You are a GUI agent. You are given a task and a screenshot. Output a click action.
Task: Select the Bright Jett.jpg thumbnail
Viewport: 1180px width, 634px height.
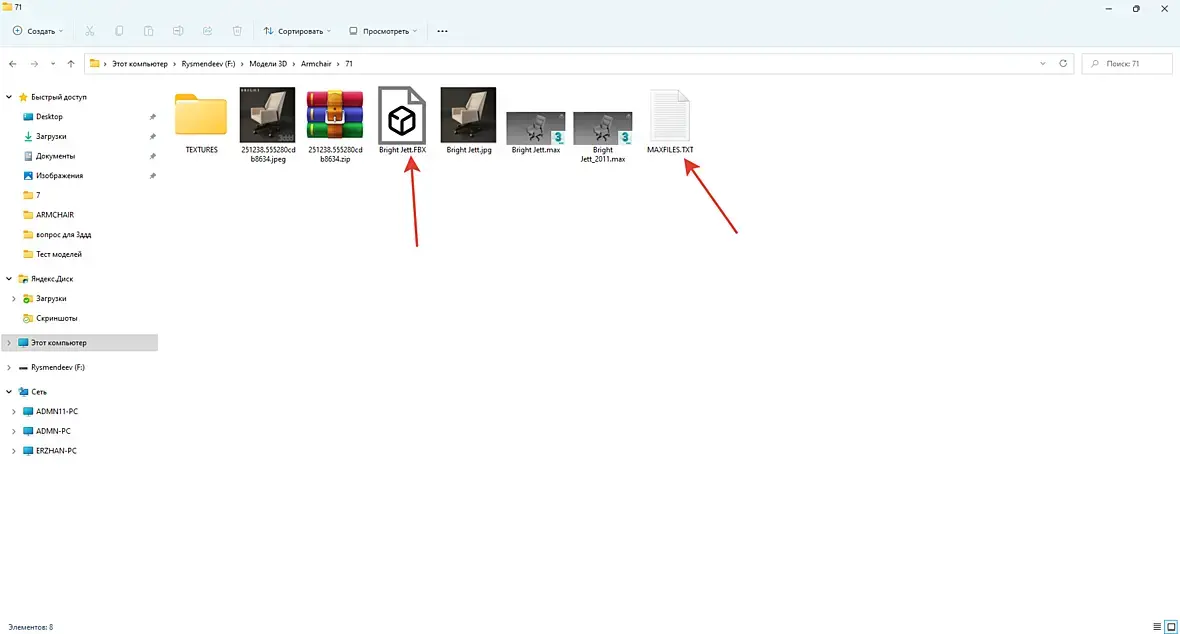(x=468, y=120)
